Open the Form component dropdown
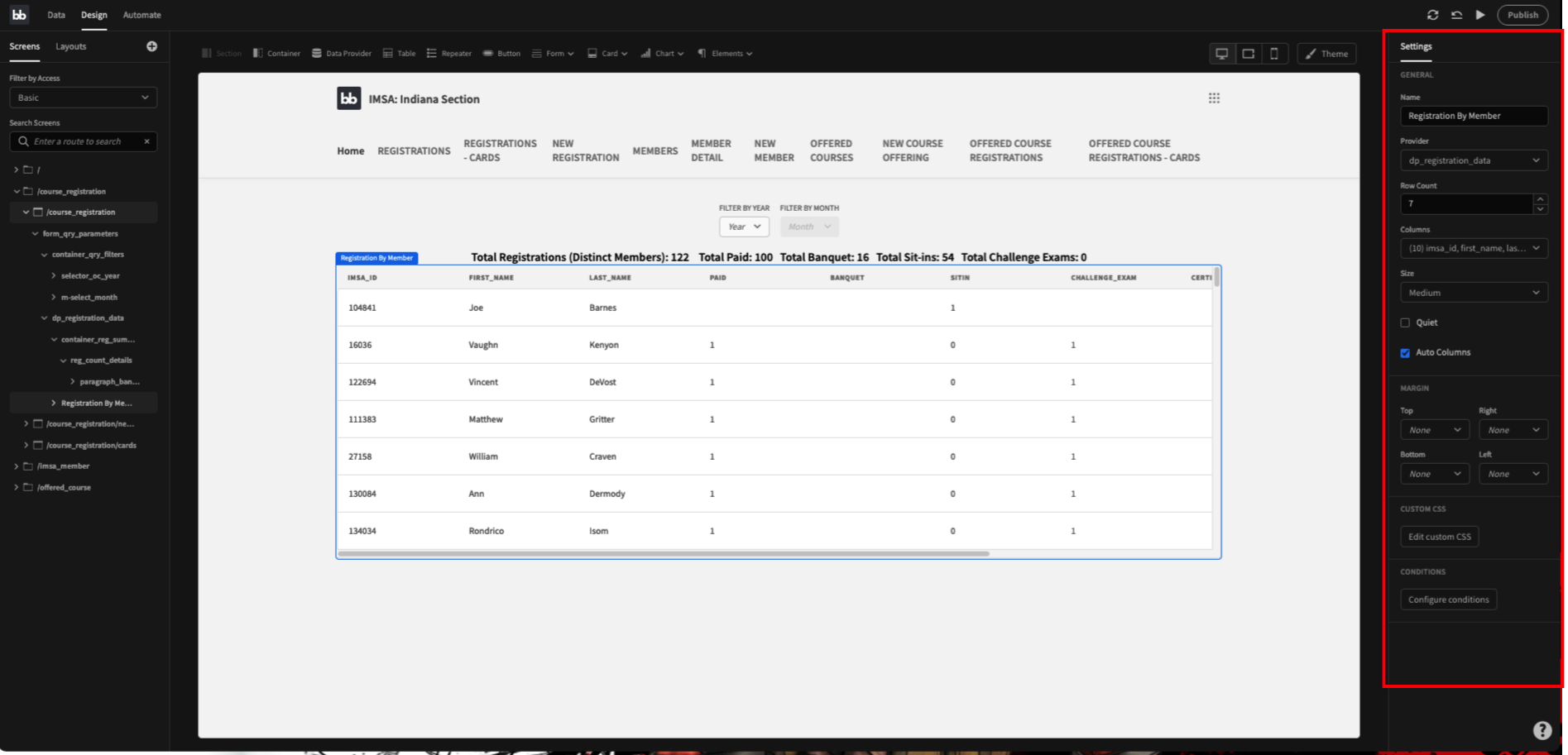The image size is (1568, 755). pyautogui.click(x=552, y=53)
